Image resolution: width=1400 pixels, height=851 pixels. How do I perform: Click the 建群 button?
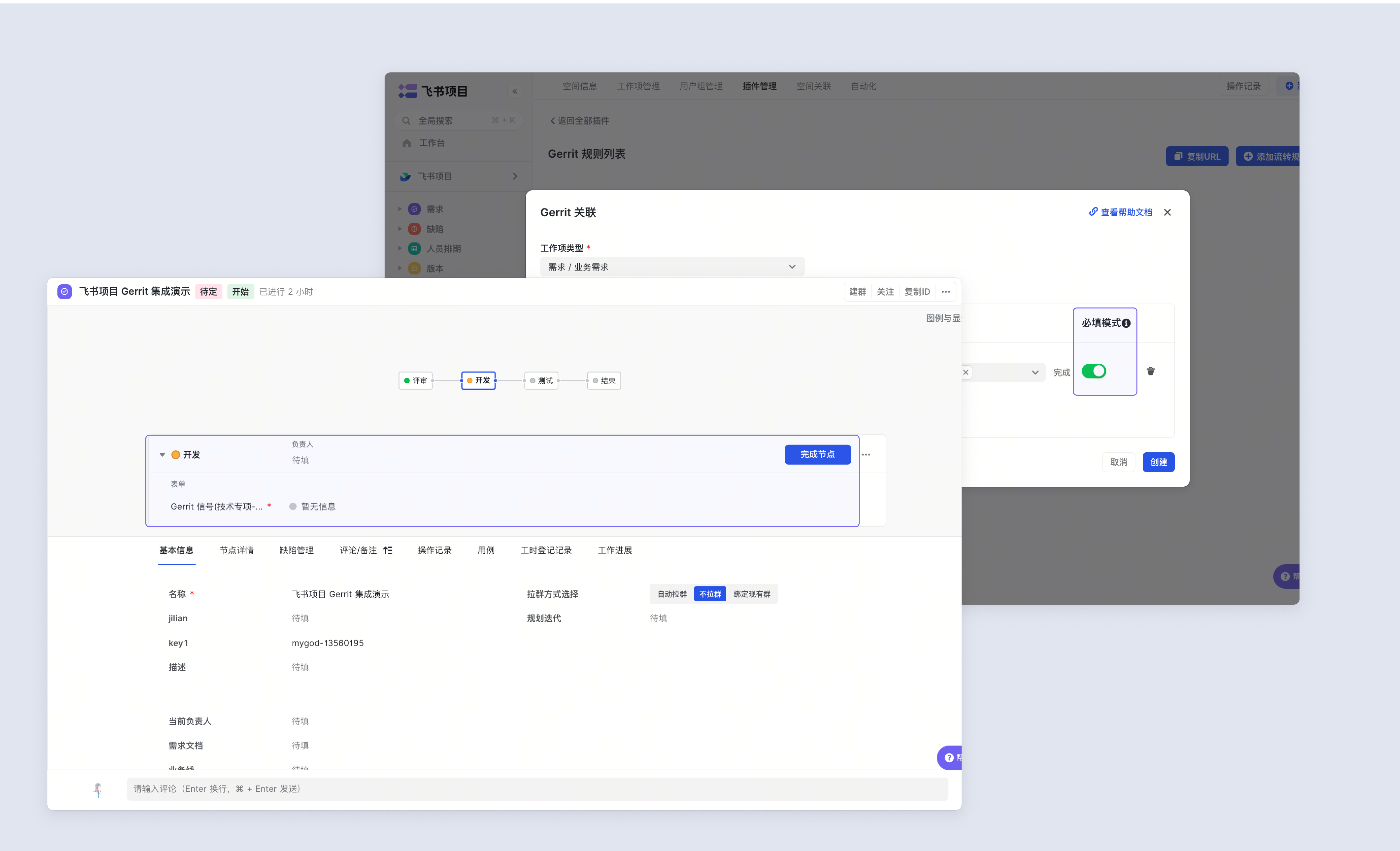[857, 292]
